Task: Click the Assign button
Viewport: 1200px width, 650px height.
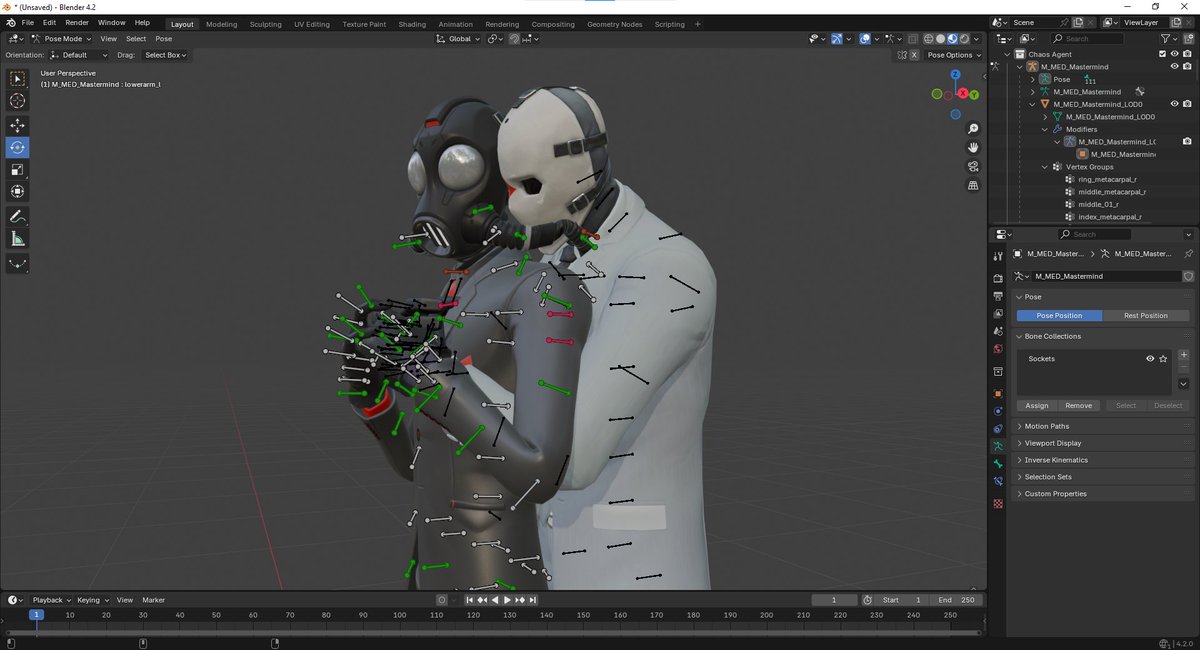Action: [1037, 406]
